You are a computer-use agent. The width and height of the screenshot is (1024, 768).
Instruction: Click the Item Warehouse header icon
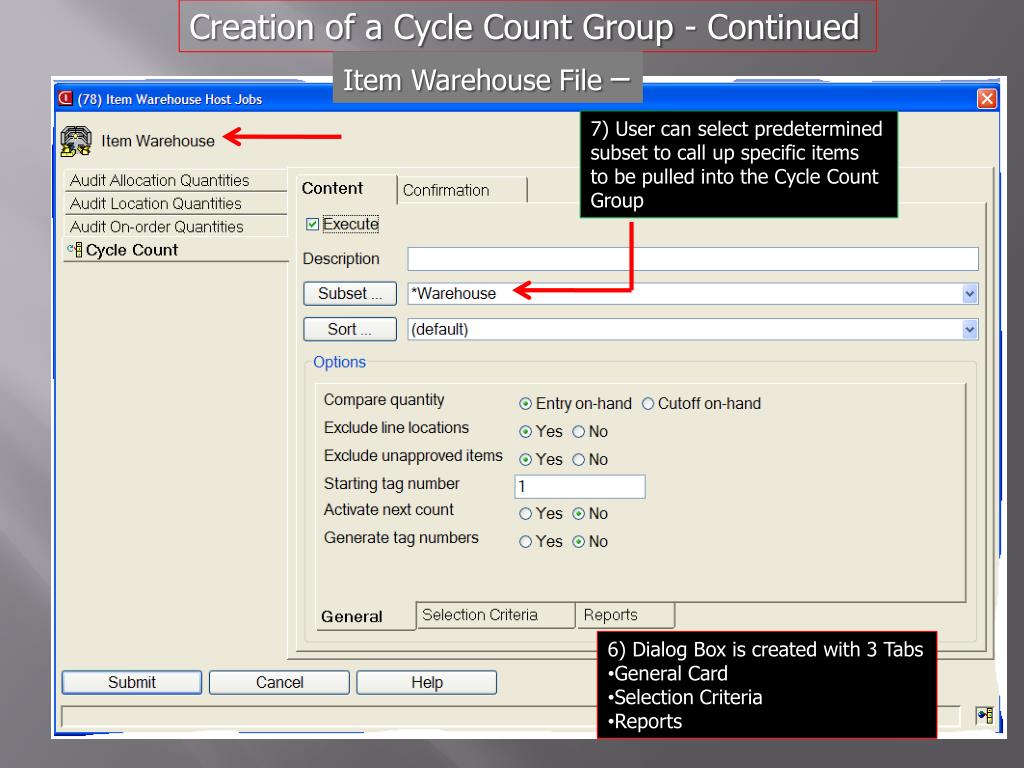click(x=76, y=140)
